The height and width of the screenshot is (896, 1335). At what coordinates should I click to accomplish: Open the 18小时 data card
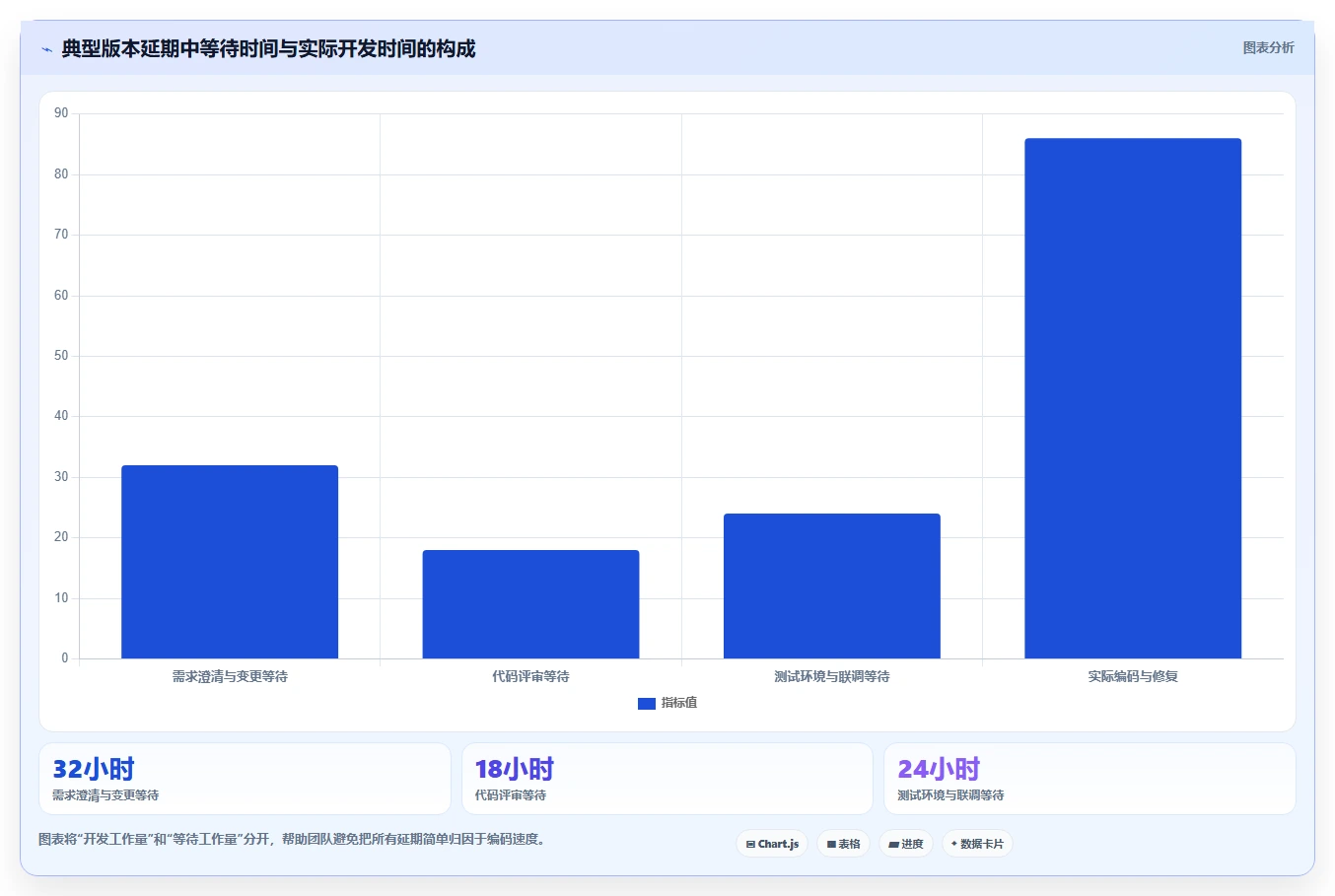point(667,779)
